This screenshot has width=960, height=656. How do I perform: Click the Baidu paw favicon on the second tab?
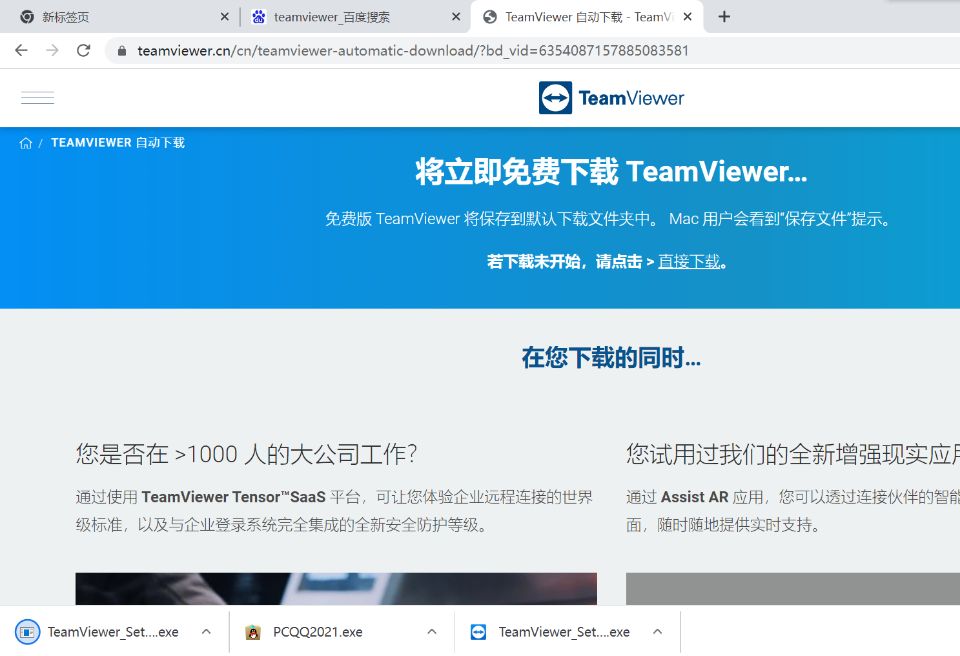(x=259, y=17)
